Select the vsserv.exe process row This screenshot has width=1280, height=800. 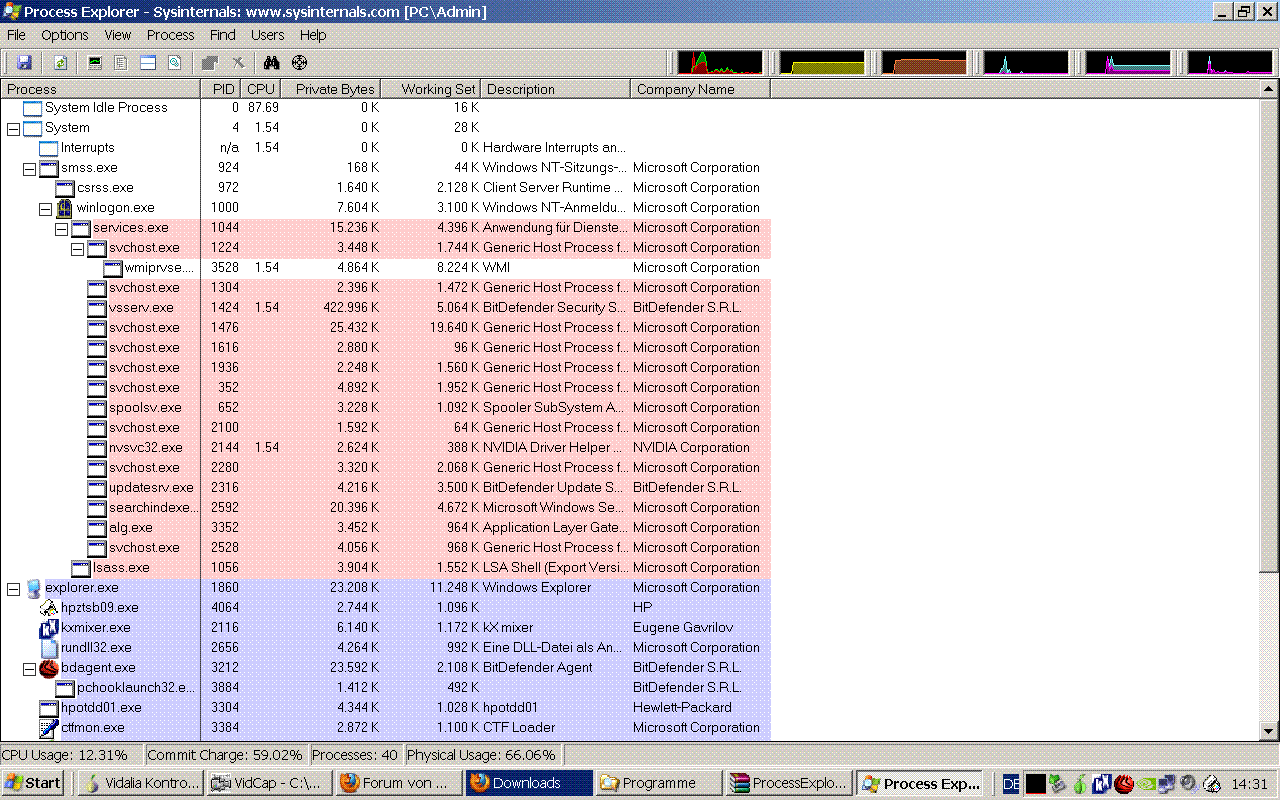(x=385, y=307)
